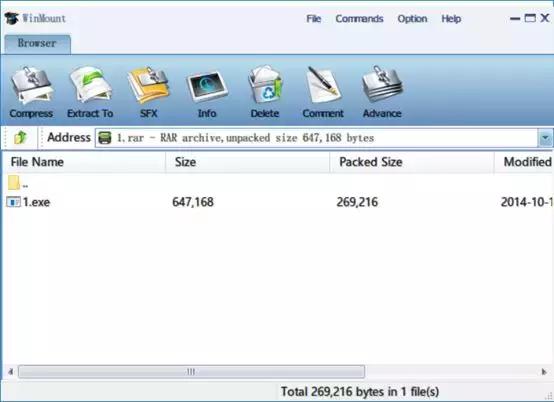
Task: Click the WinMount app logo icon
Action: pyautogui.click(x=11, y=18)
